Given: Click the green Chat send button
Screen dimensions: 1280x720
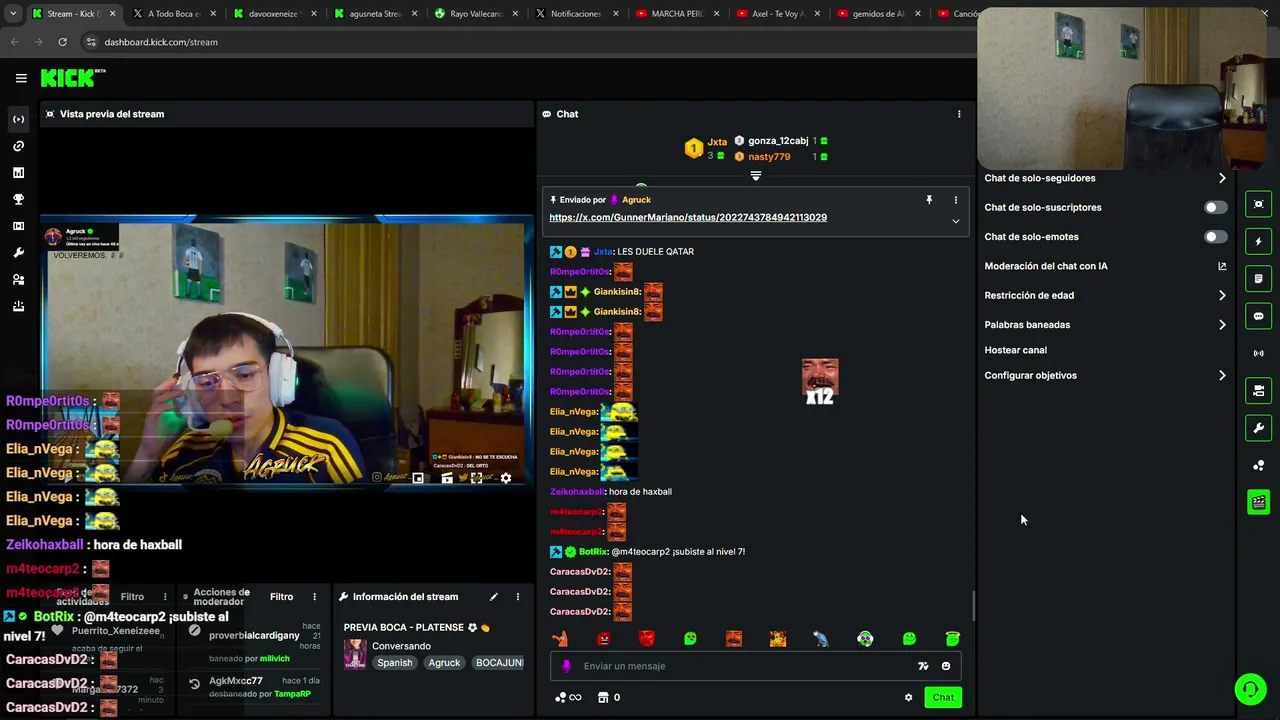Looking at the screenshot, I should pyautogui.click(x=943, y=698).
